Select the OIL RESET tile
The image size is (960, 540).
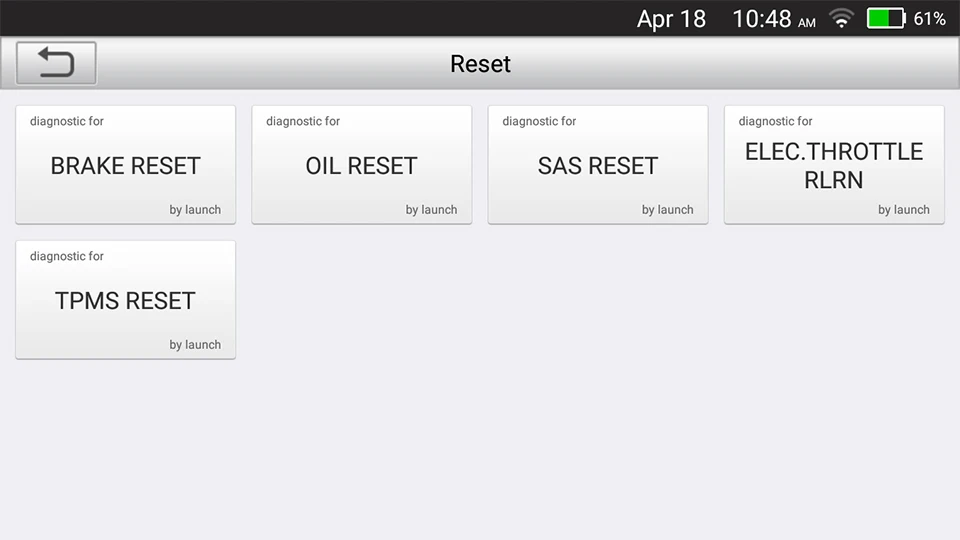point(361,165)
